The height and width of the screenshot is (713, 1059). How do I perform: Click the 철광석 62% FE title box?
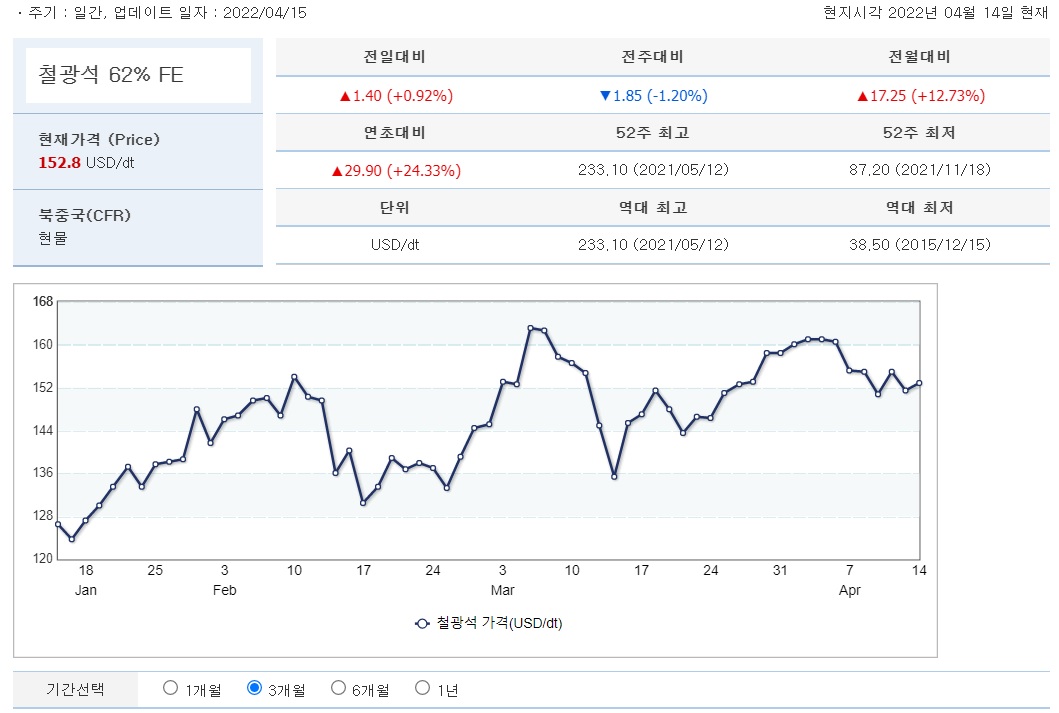click(x=138, y=75)
